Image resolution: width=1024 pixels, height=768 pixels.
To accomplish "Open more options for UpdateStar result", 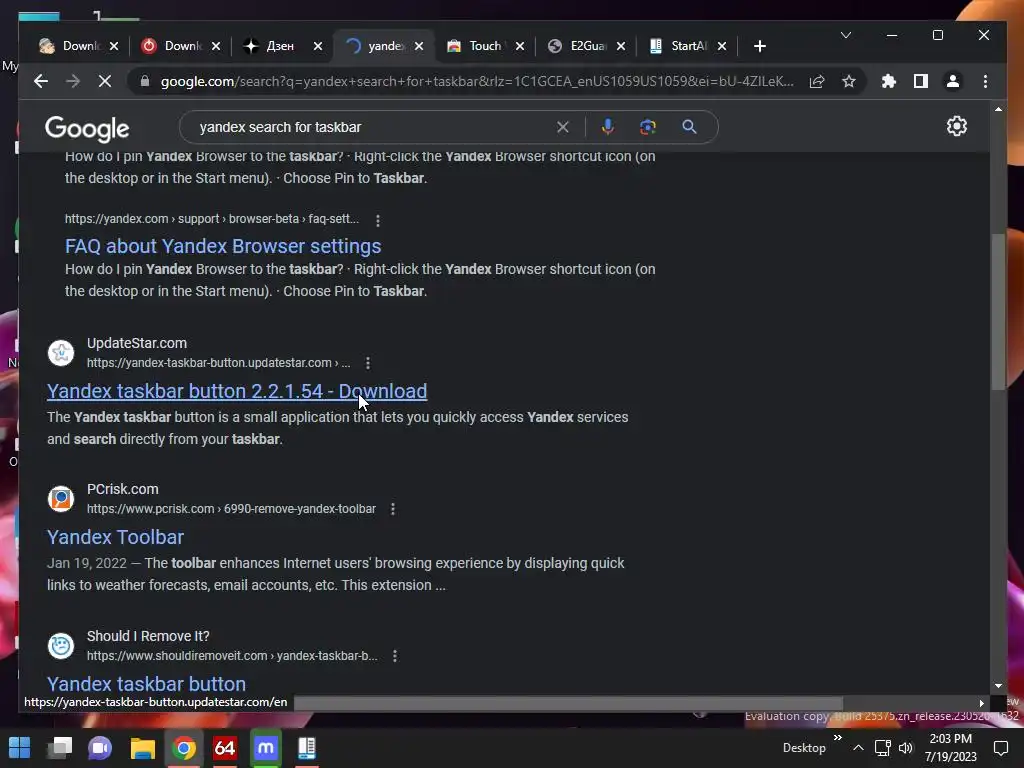I will coord(368,363).
